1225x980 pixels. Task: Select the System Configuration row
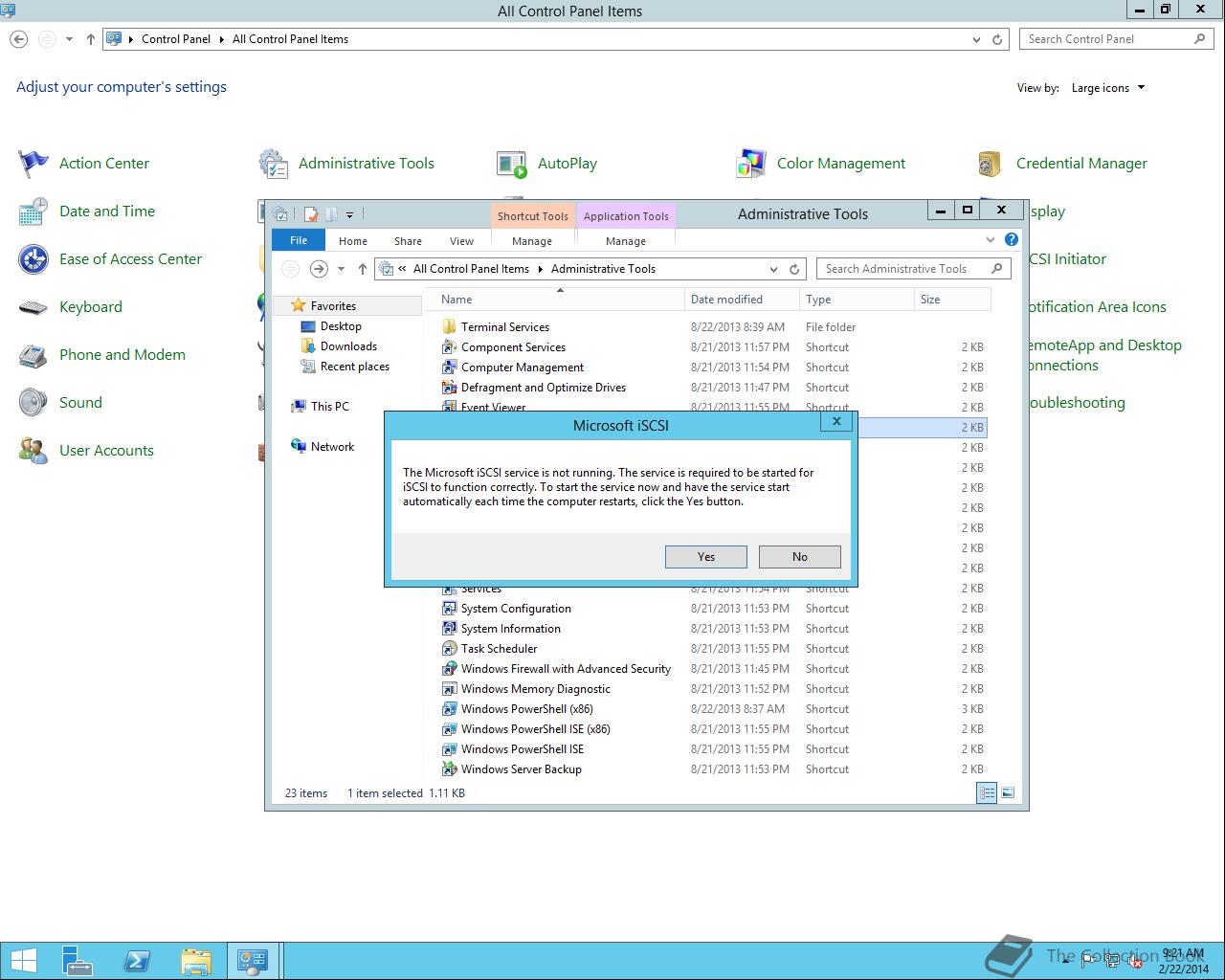point(713,609)
